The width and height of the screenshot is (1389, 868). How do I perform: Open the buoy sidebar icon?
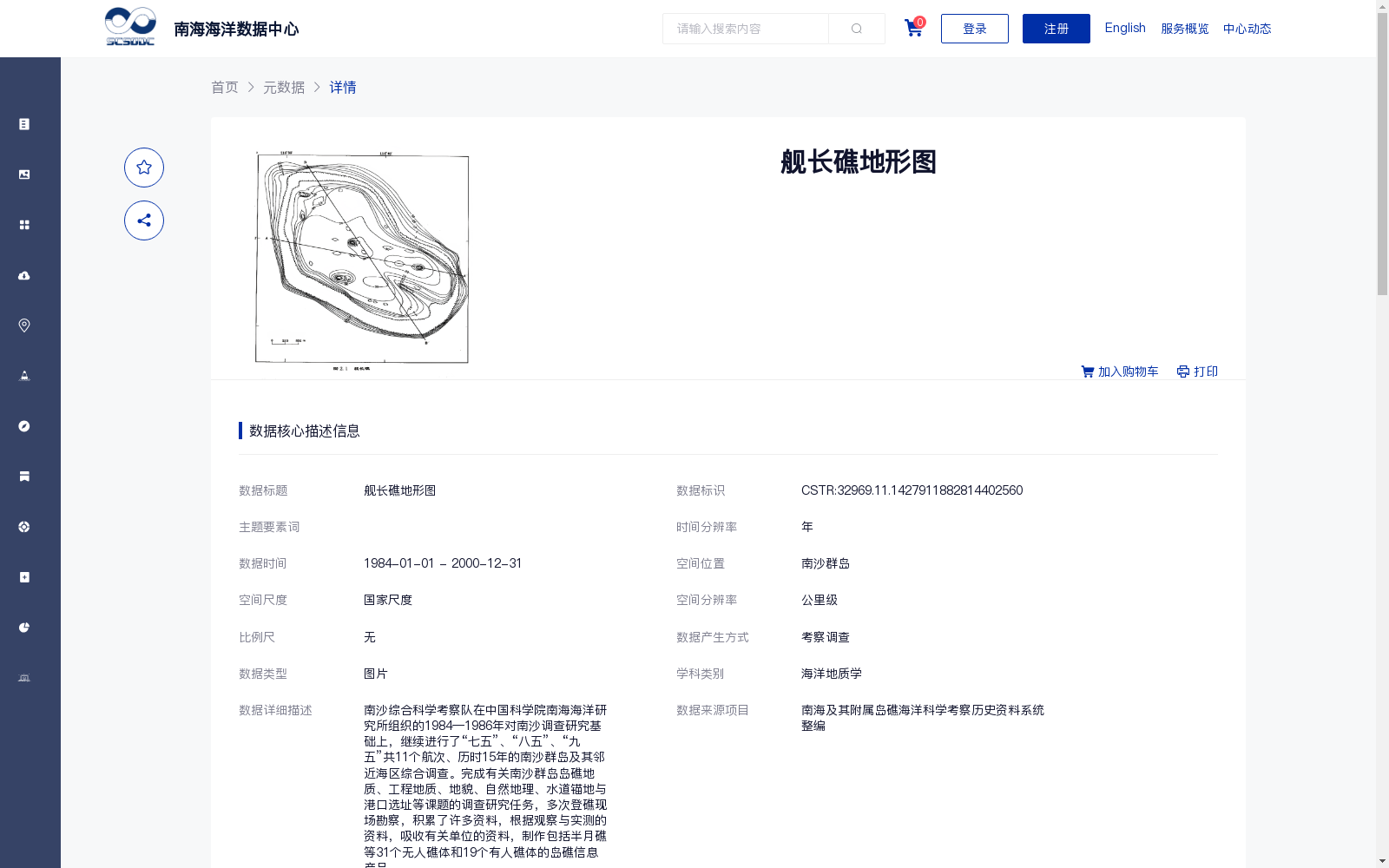(24, 376)
